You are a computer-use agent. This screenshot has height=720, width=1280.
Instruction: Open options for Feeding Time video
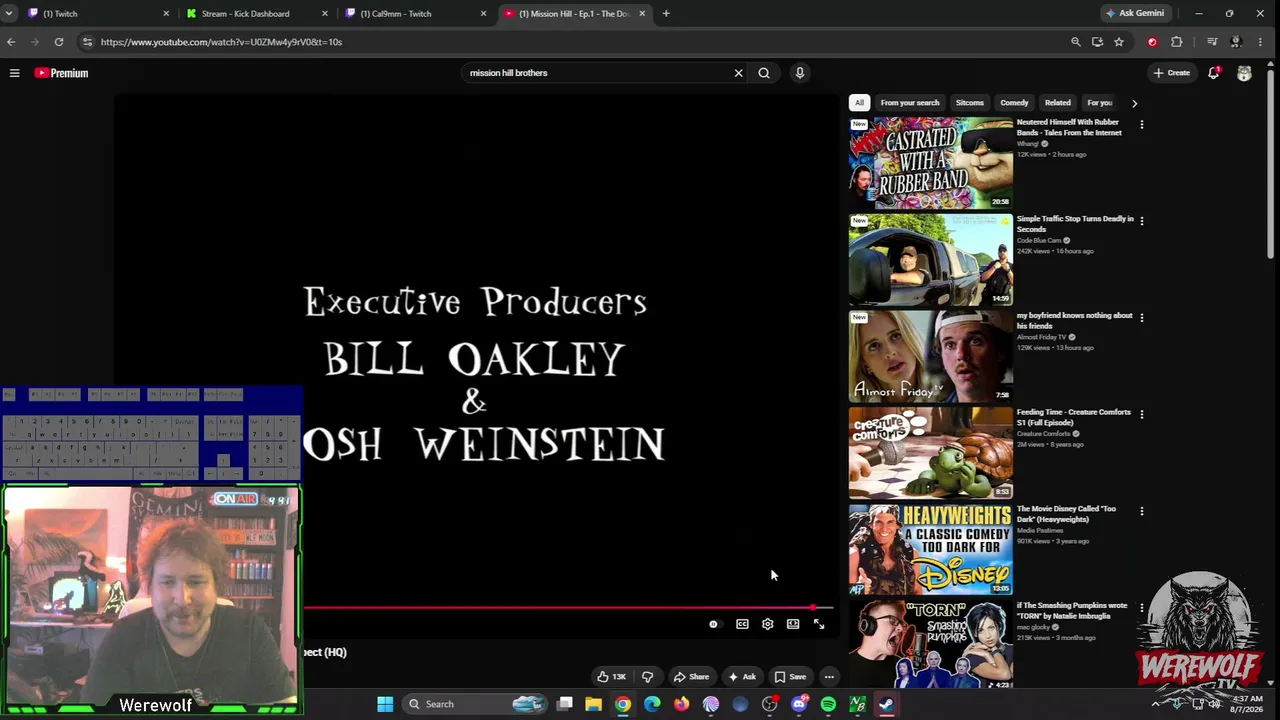pos(1142,414)
